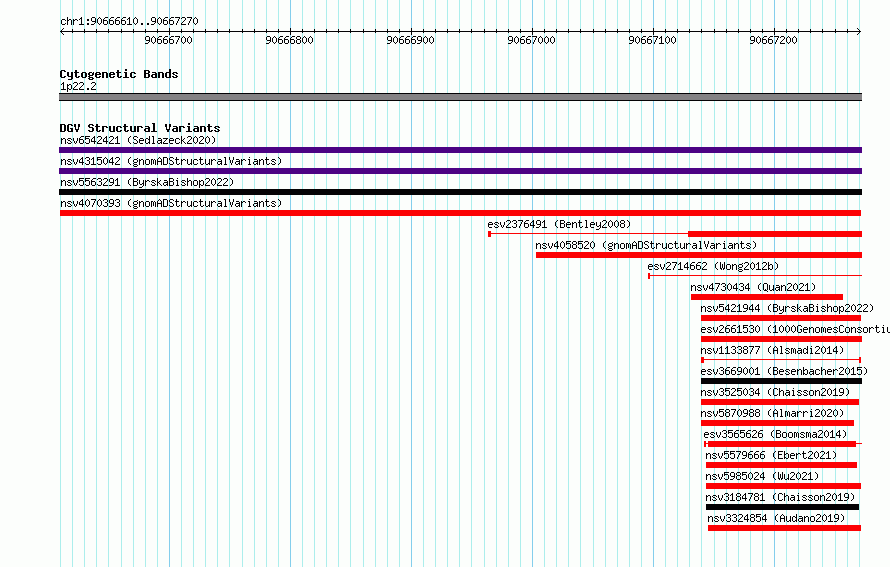Open the nsv1133877 (Alsmadi2014) label

(x=772, y=350)
